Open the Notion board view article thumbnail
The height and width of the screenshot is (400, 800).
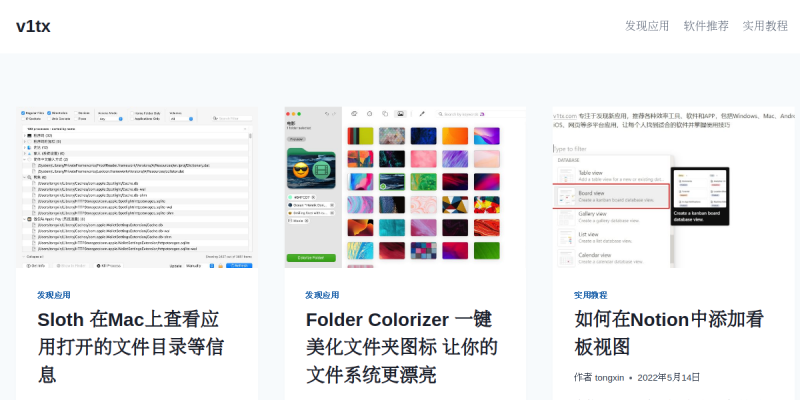coord(673,187)
